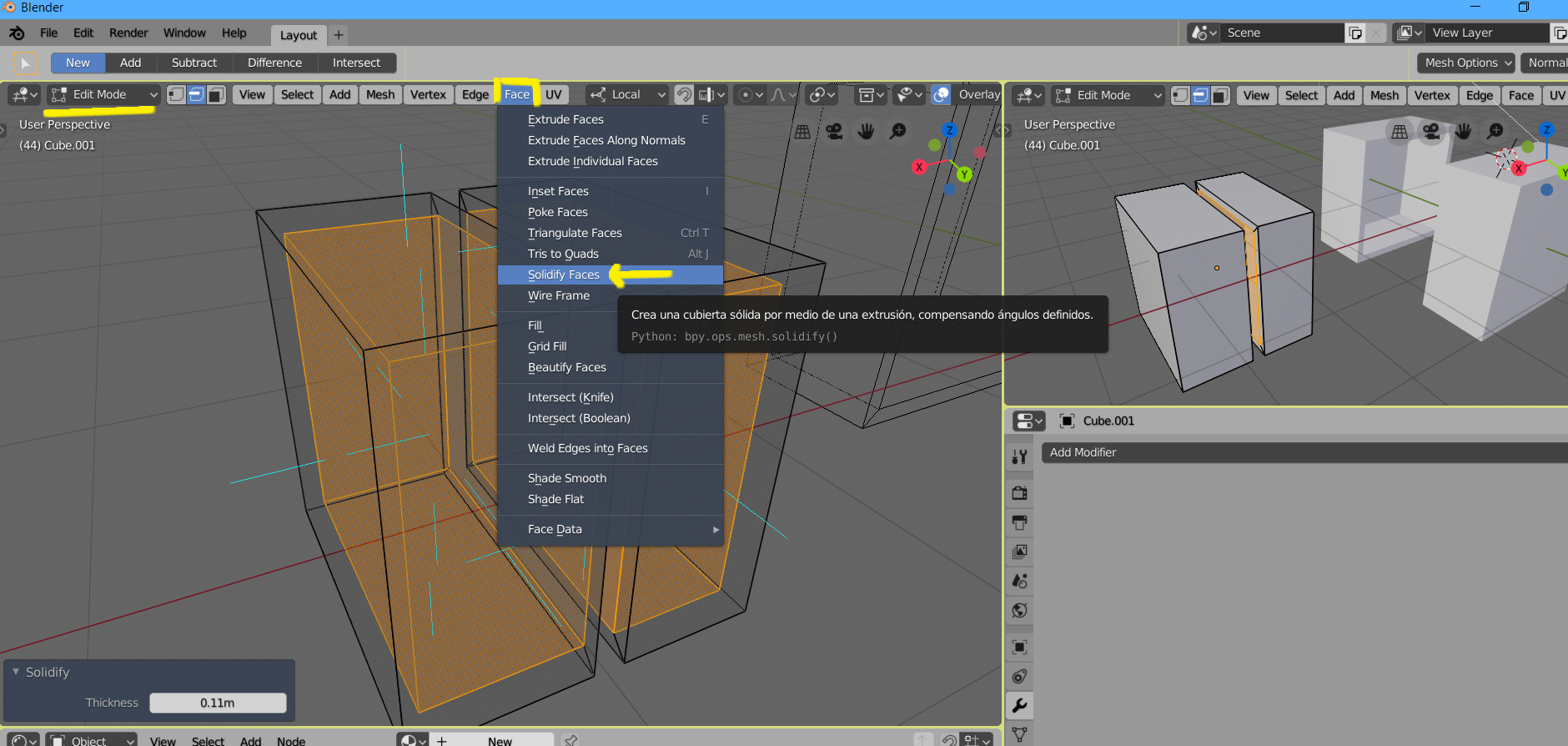1568x746 pixels.
Task: Toggle orthographic grid view in left viewport
Action: (x=802, y=131)
